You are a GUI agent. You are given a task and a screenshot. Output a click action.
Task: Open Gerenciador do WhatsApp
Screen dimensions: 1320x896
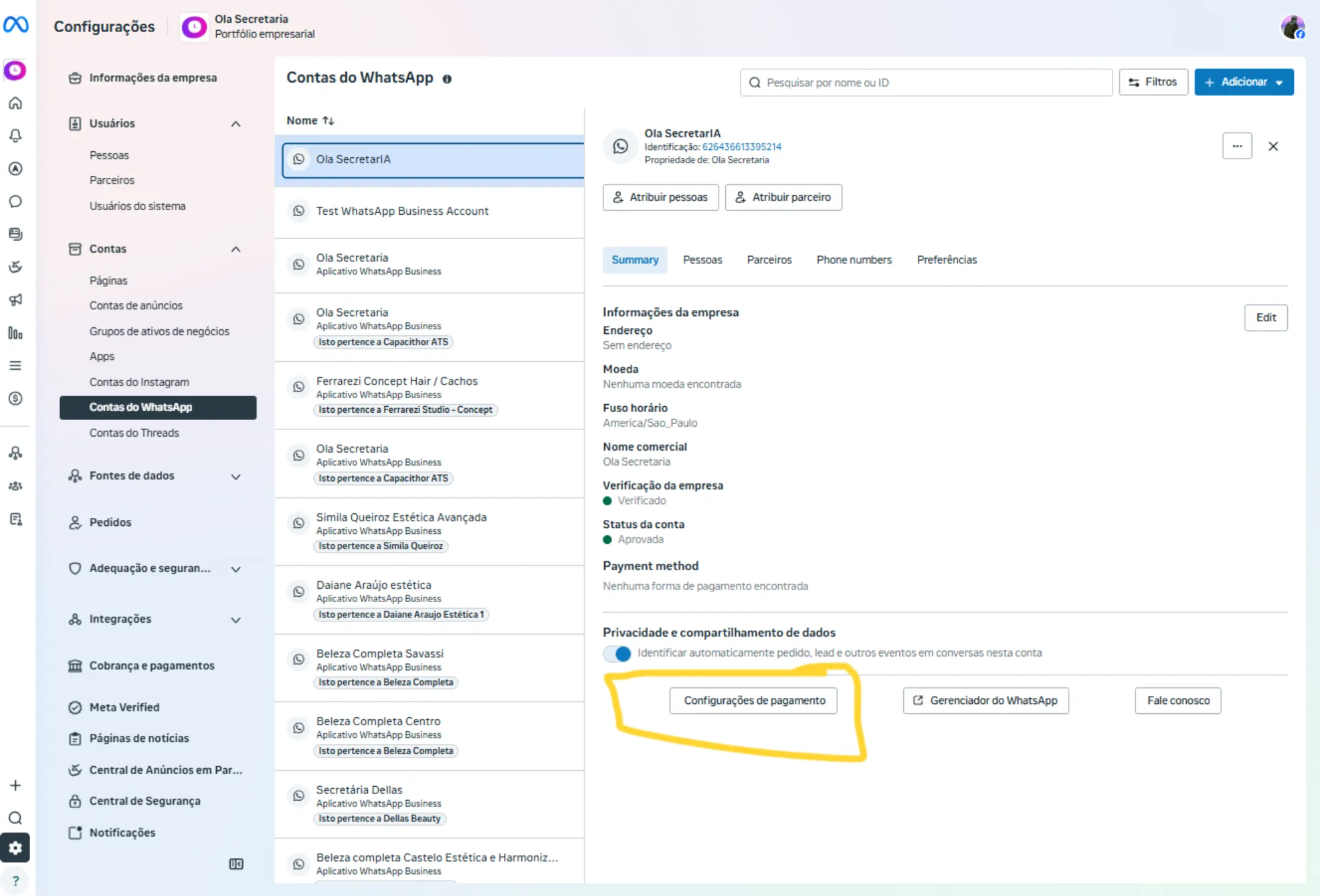click(986, 701)
